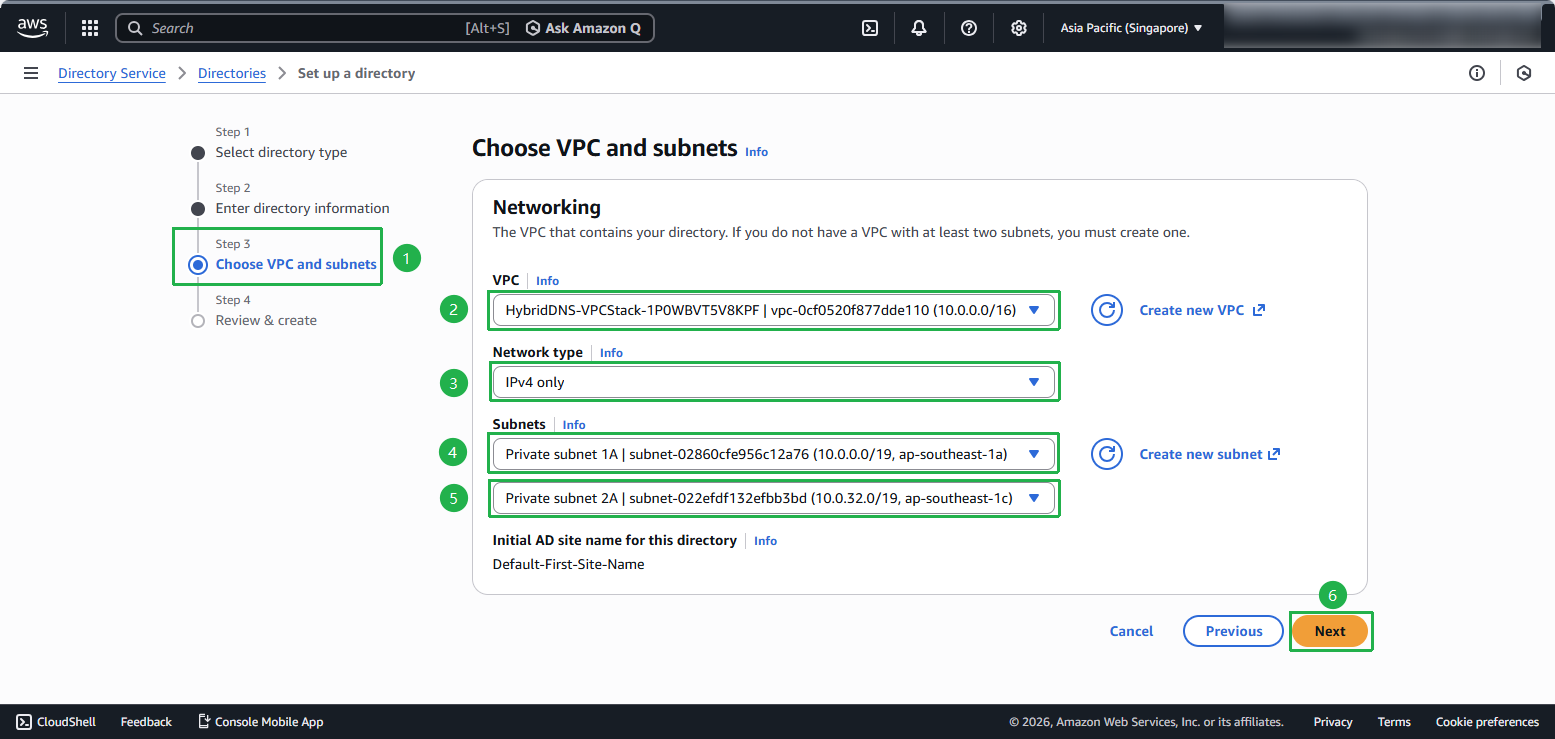
Task: Open the Private subnet 2A dropdown
Action: (773, 498)
